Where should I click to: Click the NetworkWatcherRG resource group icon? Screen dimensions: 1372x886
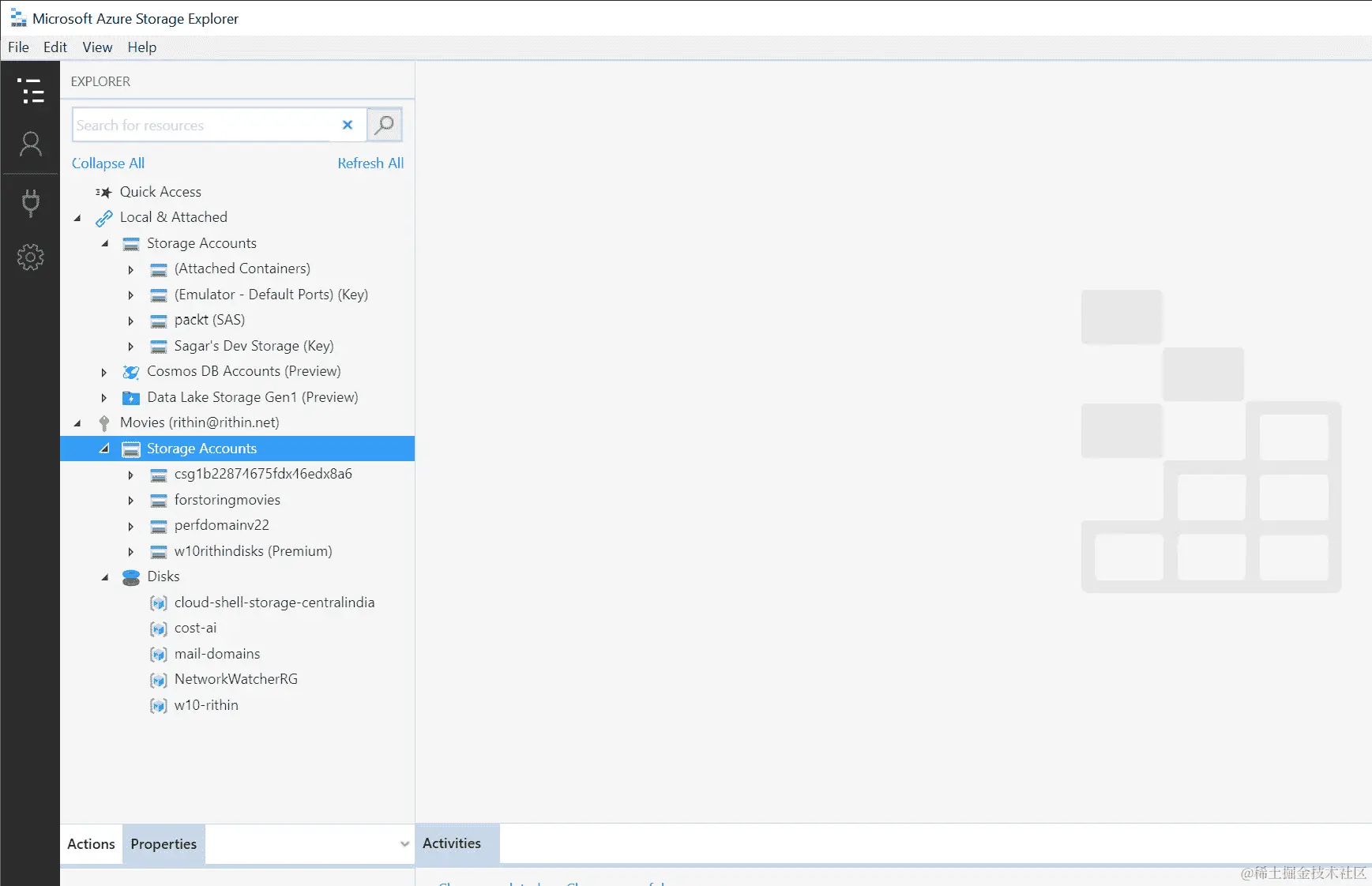click(159, 680)
